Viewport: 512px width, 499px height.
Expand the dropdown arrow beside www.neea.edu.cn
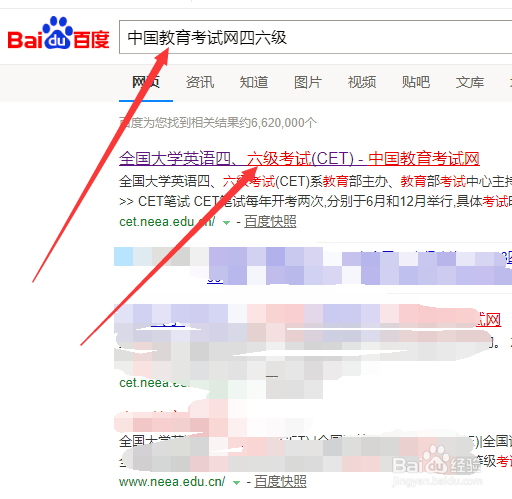click(236, 483)
